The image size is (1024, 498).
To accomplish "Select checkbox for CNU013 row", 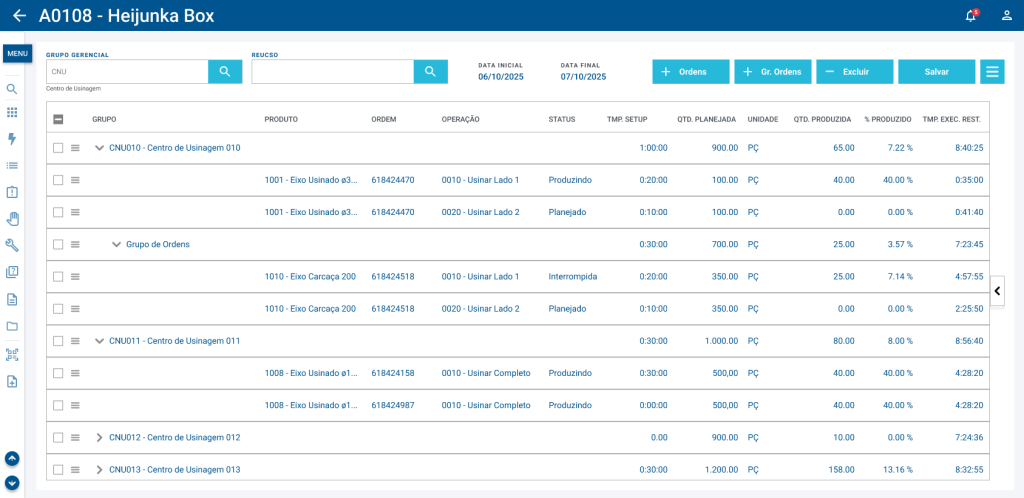I will [x=58, y=470].
